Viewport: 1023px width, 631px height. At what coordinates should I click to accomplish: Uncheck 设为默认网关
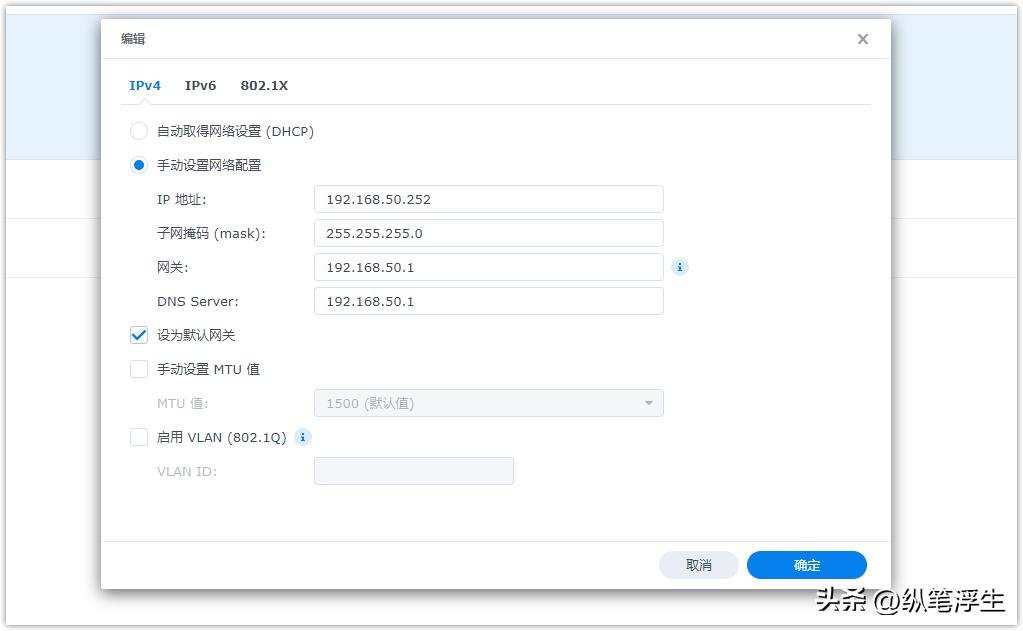click(138, 335)
